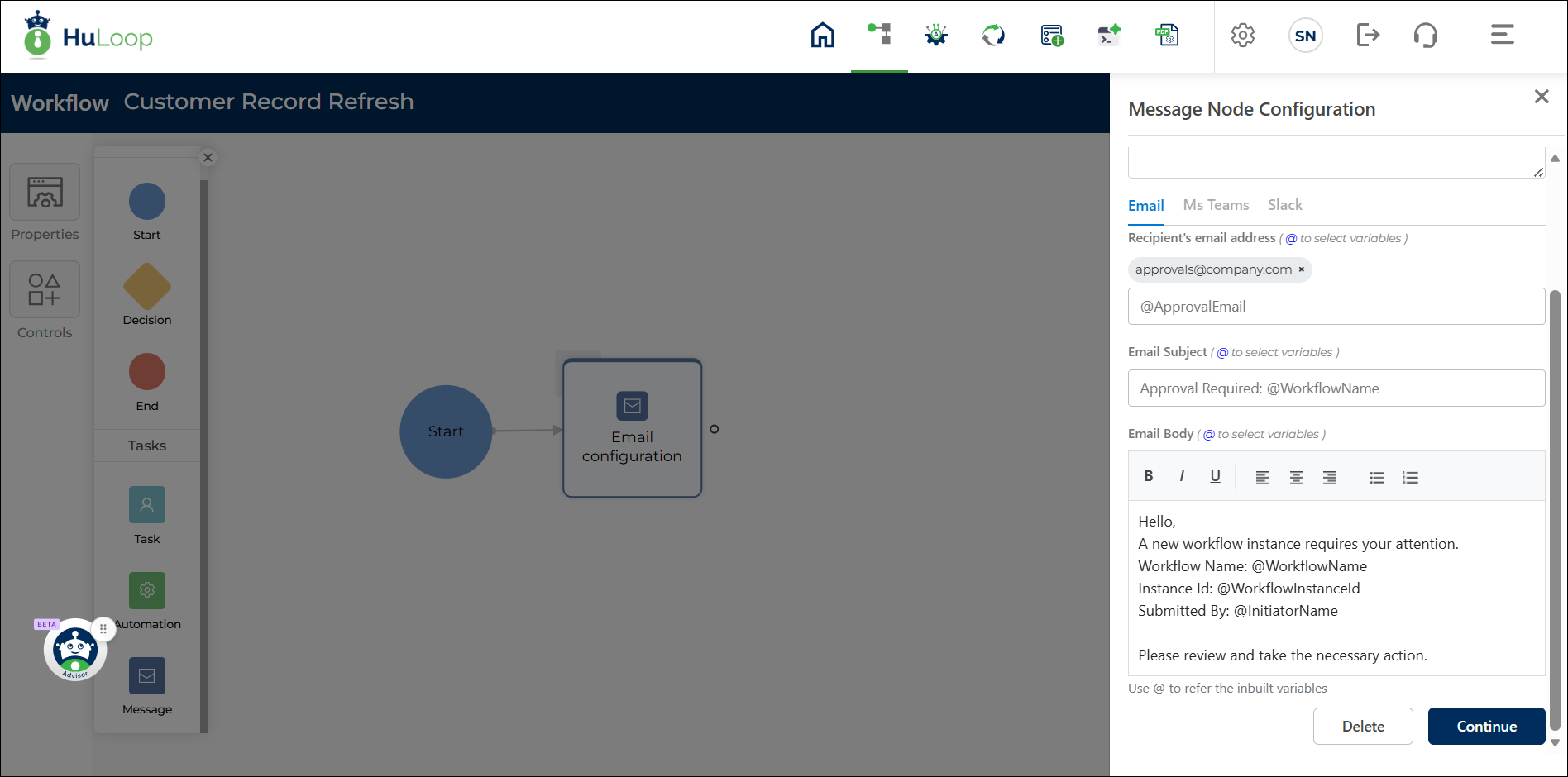Click the configuration panel vertical scrollbar
This screenshot has height=777, width=1568.
1555,511
